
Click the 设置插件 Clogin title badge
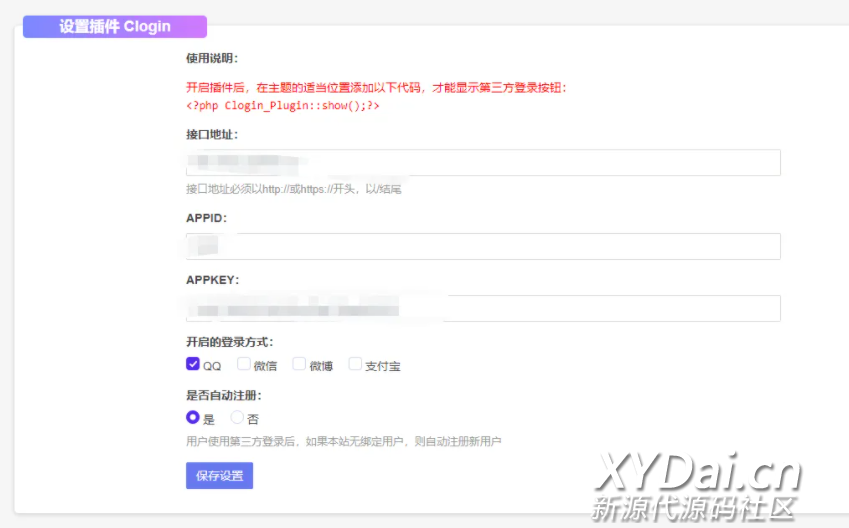pos(115,27)
